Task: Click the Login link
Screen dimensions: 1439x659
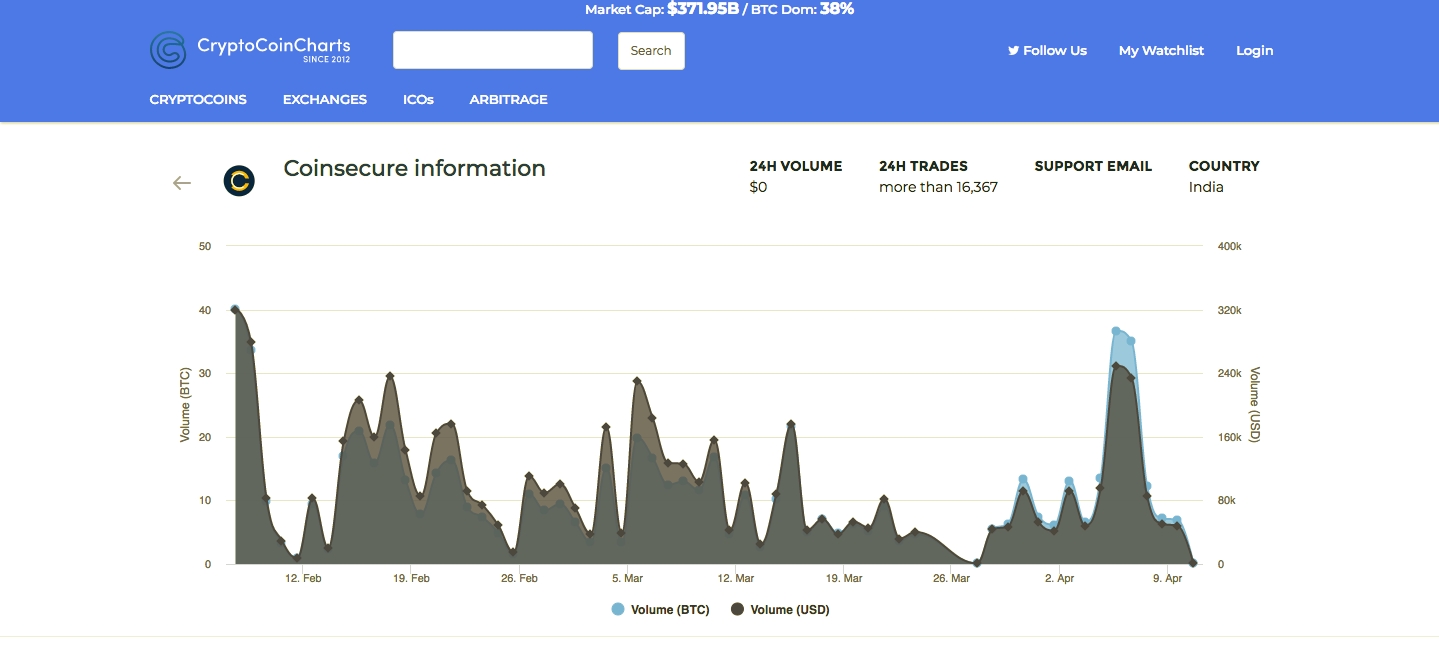Action: pos(1255,51)
